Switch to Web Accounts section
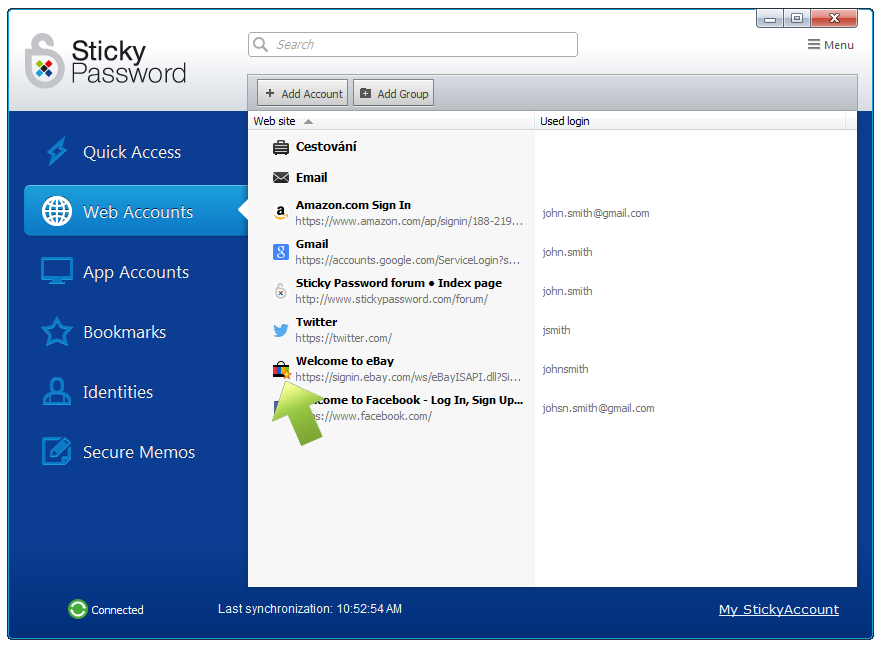This screenshot has height=652, width=884. click(x=136, y=211)
